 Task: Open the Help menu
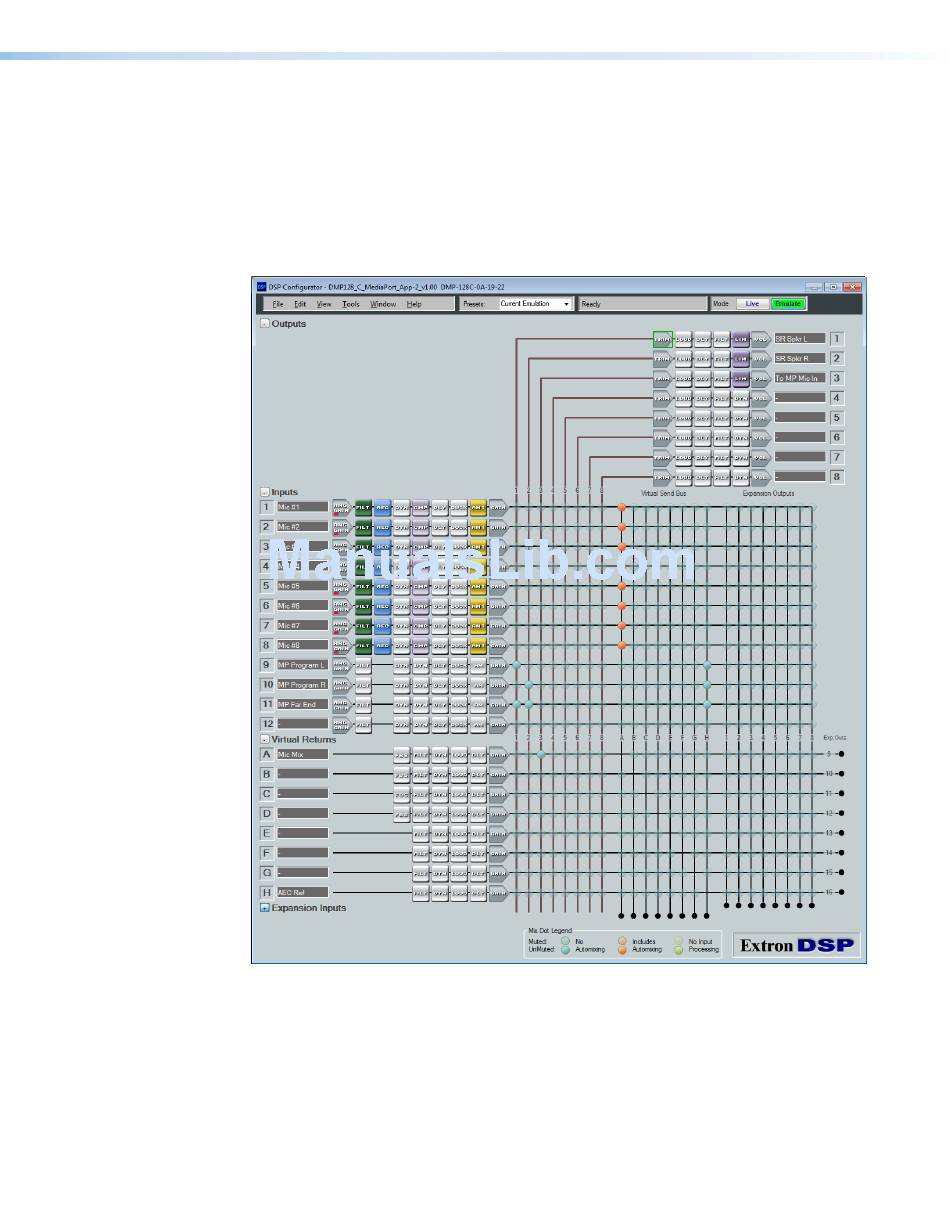(414, 304)
